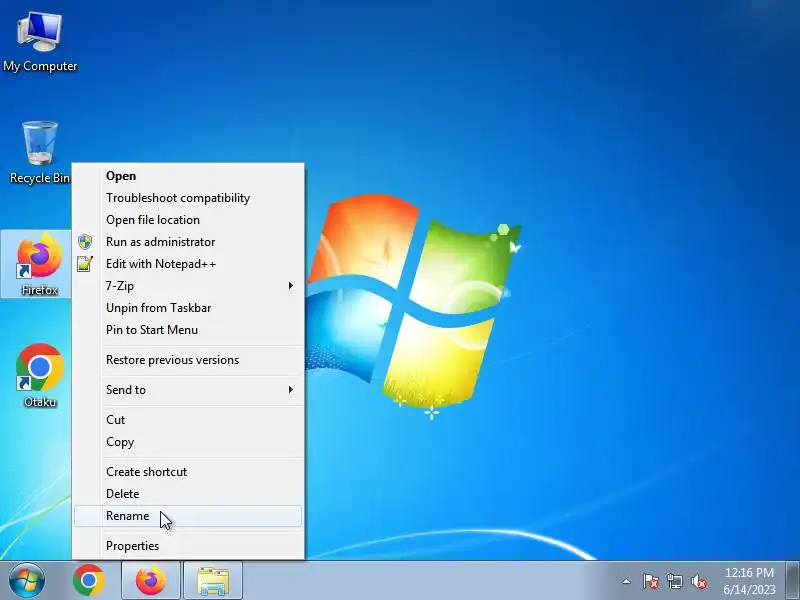Select Unpin from Taskbar
This screenshot has height=600, width=800.
tap(188, 308)
